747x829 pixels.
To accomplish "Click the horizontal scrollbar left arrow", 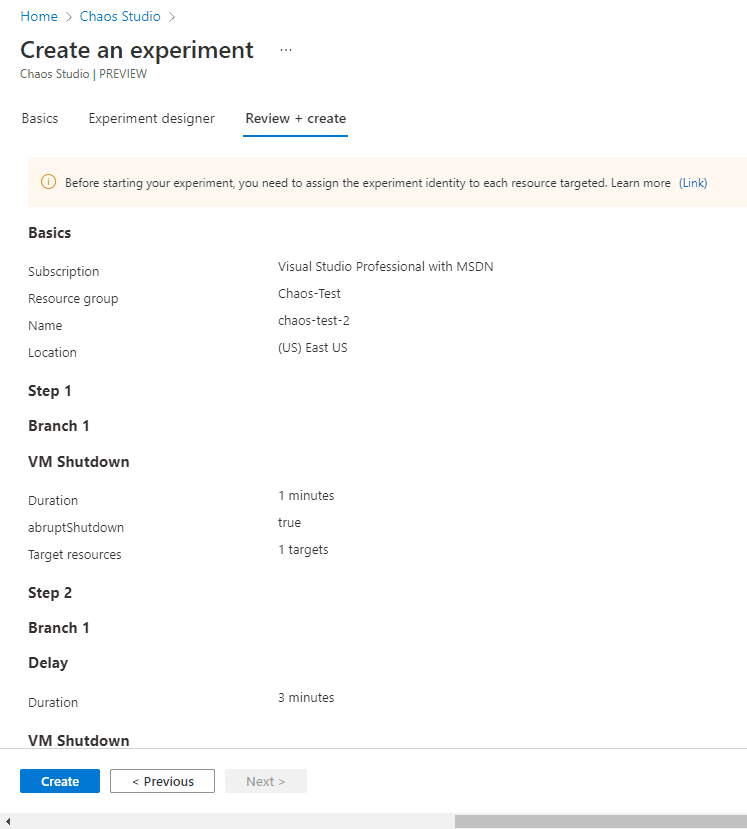I will 7,821.
